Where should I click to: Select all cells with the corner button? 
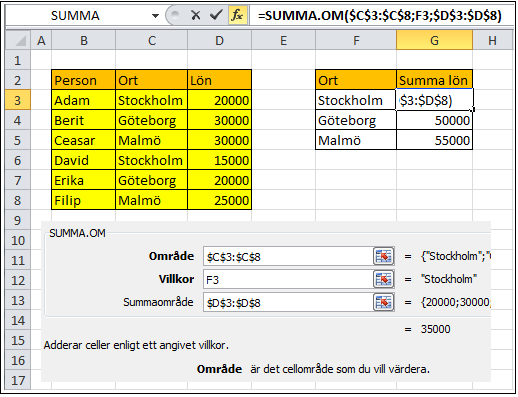[x=18, y=40]
